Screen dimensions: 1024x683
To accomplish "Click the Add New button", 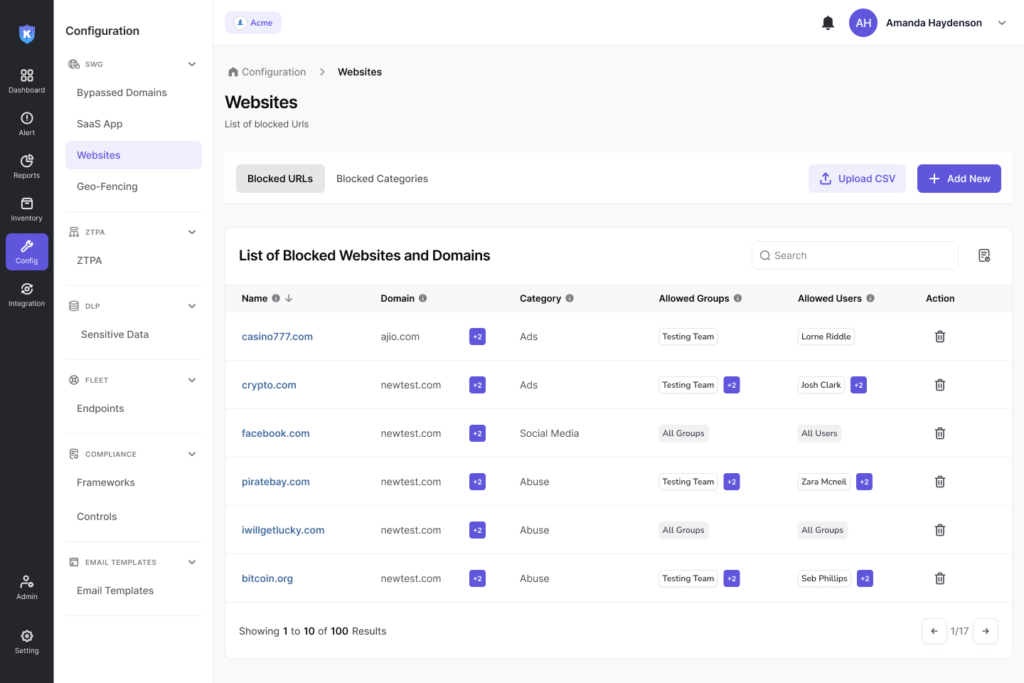I will coord(959,178).
